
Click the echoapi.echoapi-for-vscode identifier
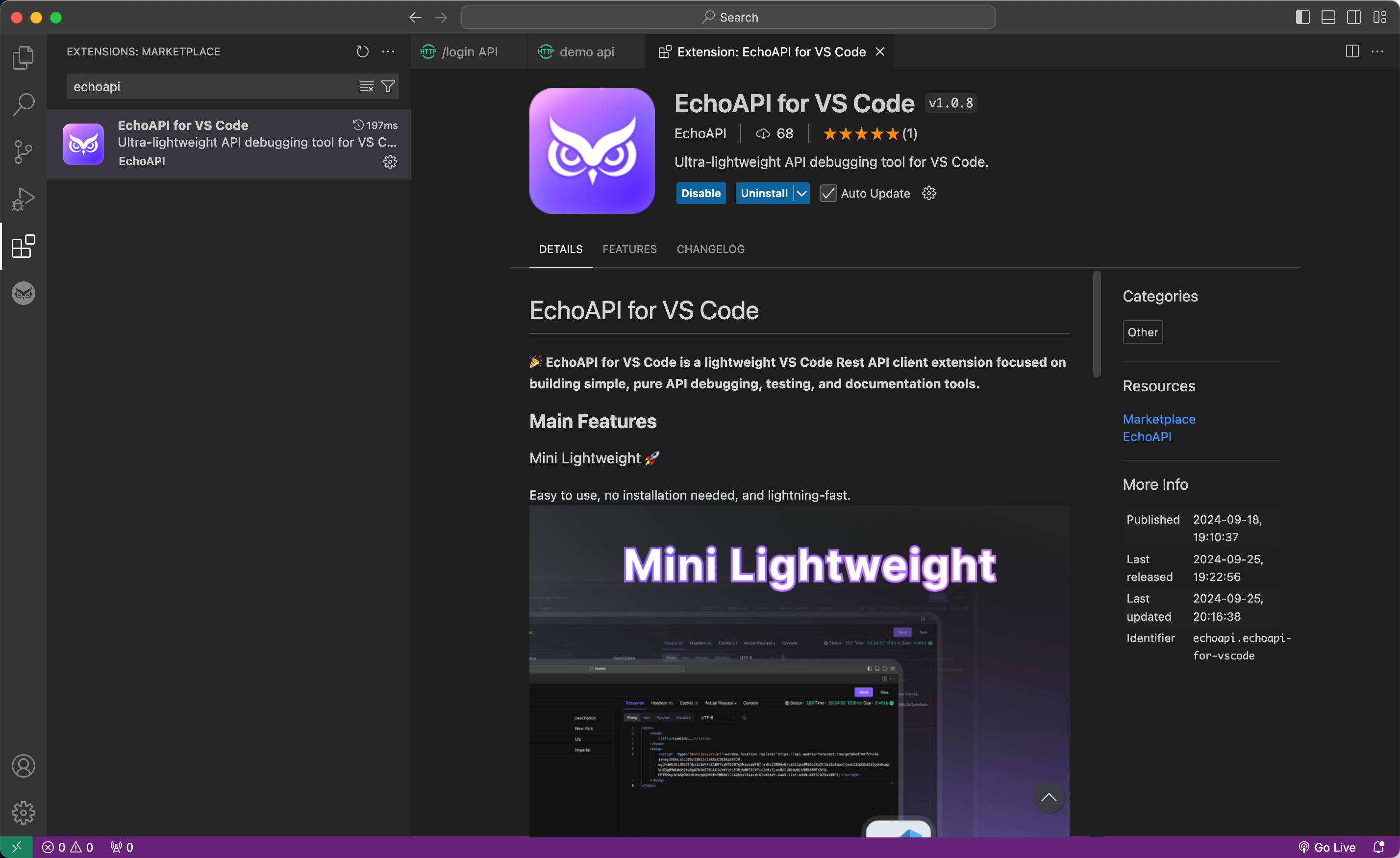click(1242, 647)
